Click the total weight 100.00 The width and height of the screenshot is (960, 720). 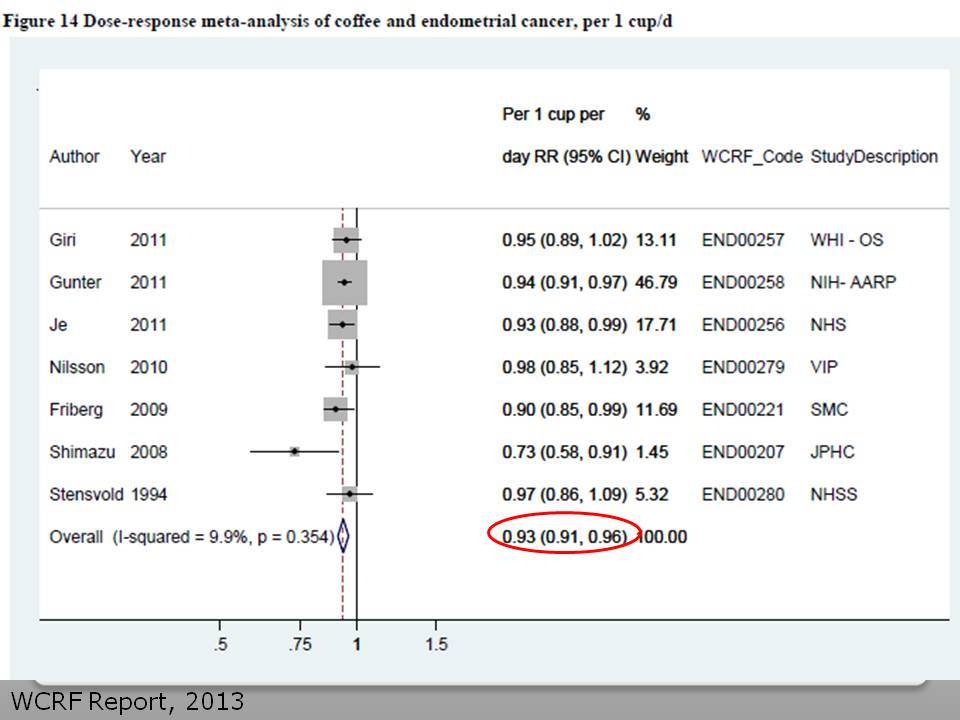[x=662, y=537]
